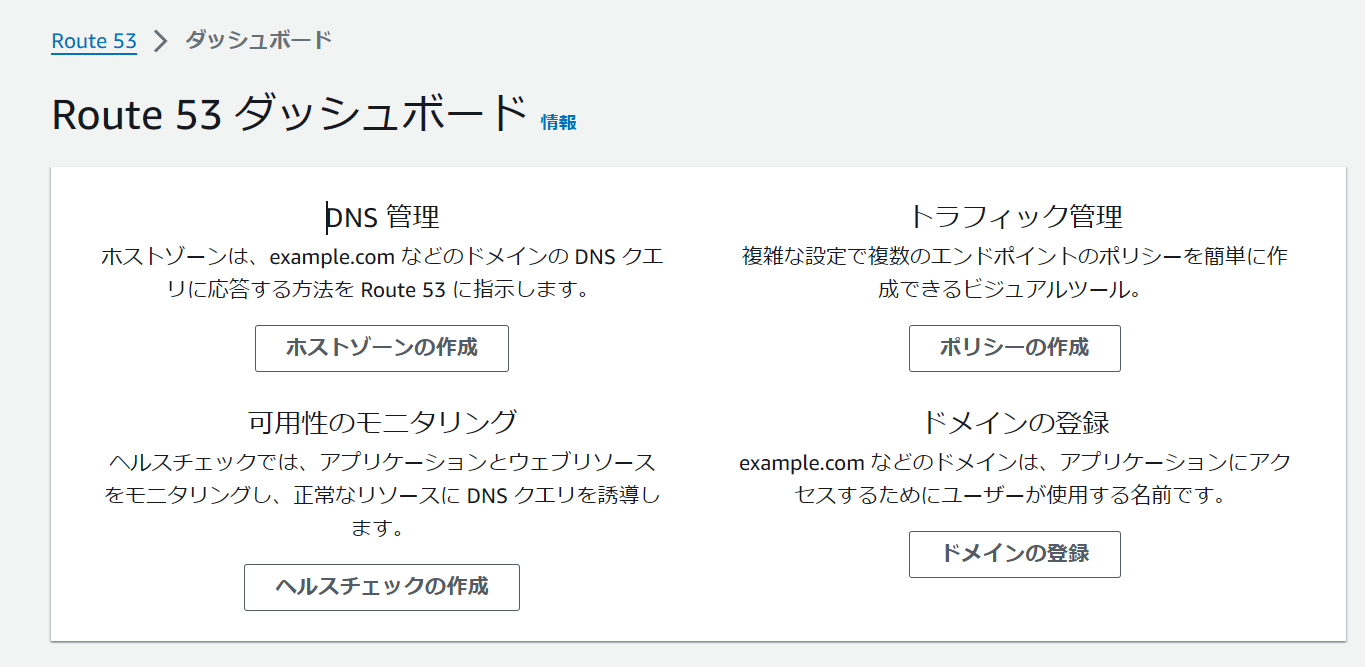Screen dimensions: 1365x667
Task: Click the 複雑な設定で description paragraph
Action: (1015, 274)
